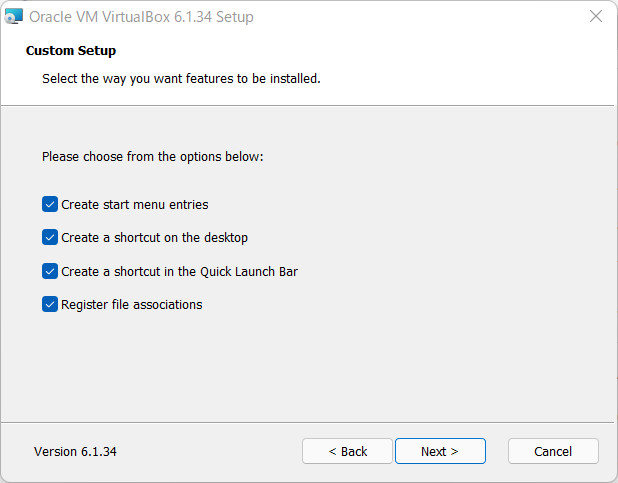Viewport: 618px width, 483px height.
Task: Uncheck the Create start menu entries checkbox
Action: pos(50,204)
